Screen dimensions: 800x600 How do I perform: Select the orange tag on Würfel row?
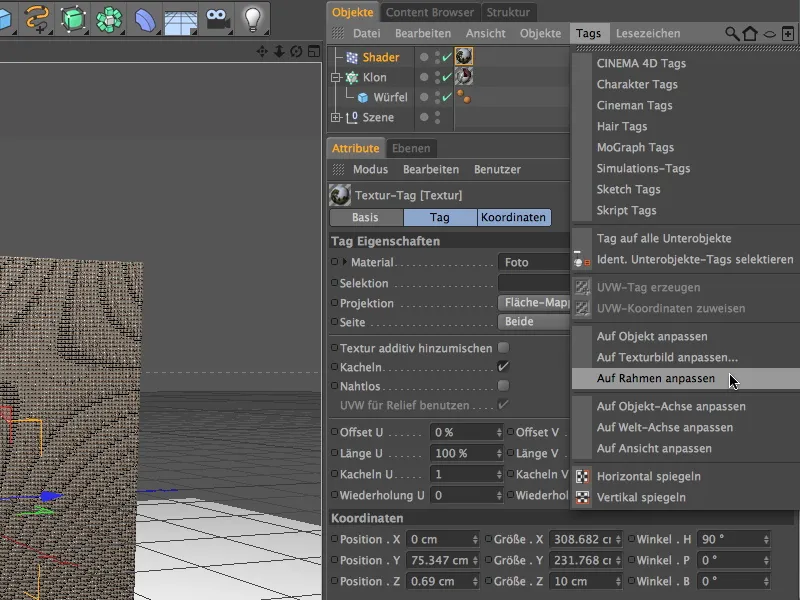(464, 96)
